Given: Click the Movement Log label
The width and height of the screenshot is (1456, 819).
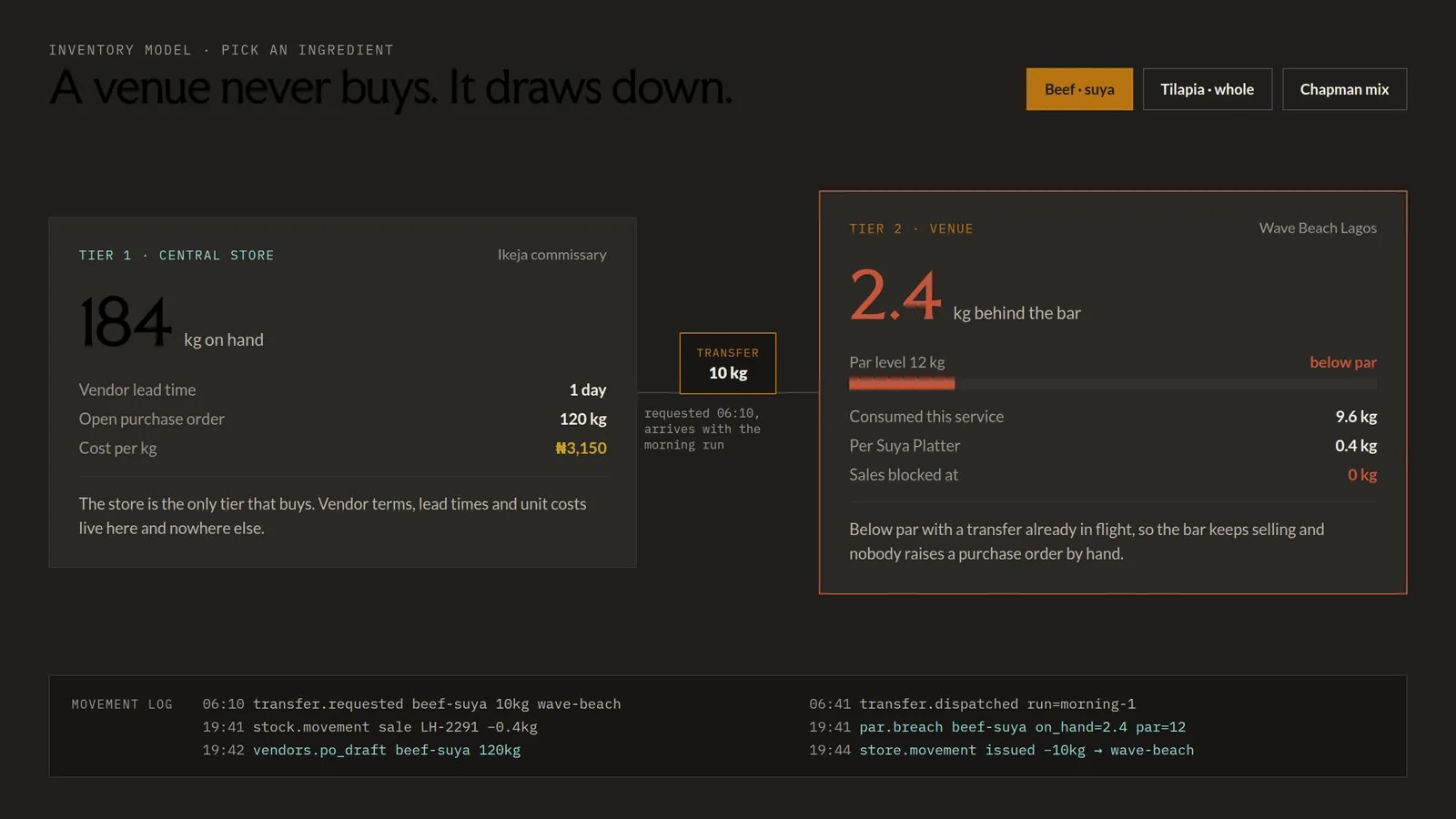Looking at the screenshot, I should (x=122, y=704).
